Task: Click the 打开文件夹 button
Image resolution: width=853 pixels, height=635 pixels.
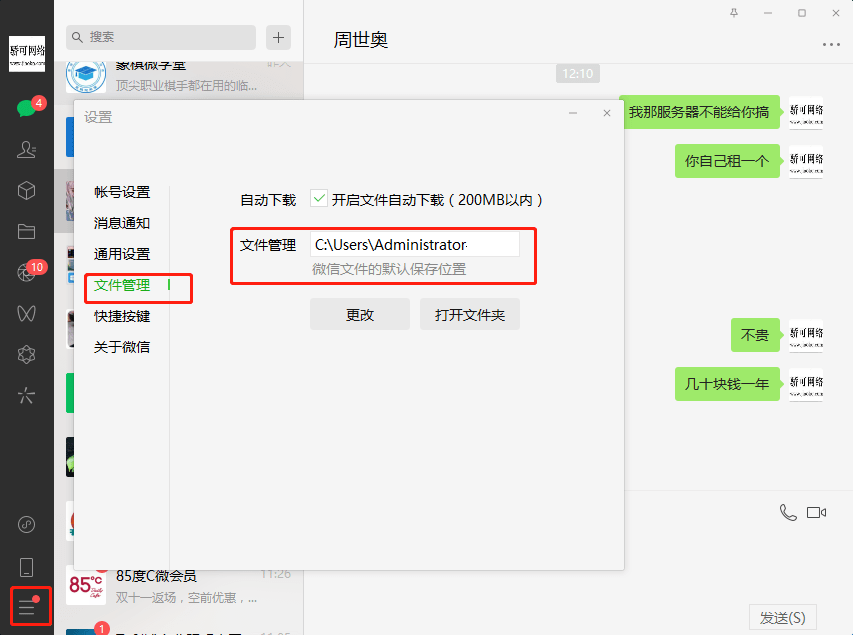Action: 469,314
